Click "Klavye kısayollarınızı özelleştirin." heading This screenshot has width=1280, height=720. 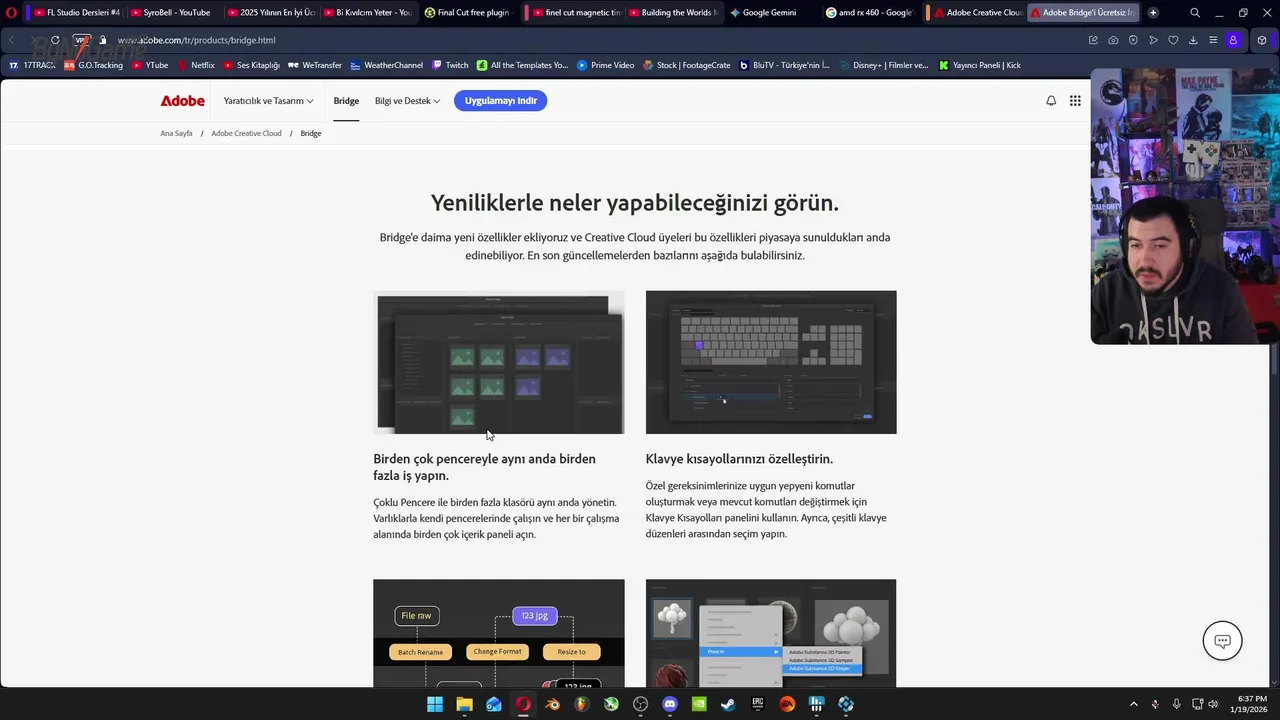(739, 459)
